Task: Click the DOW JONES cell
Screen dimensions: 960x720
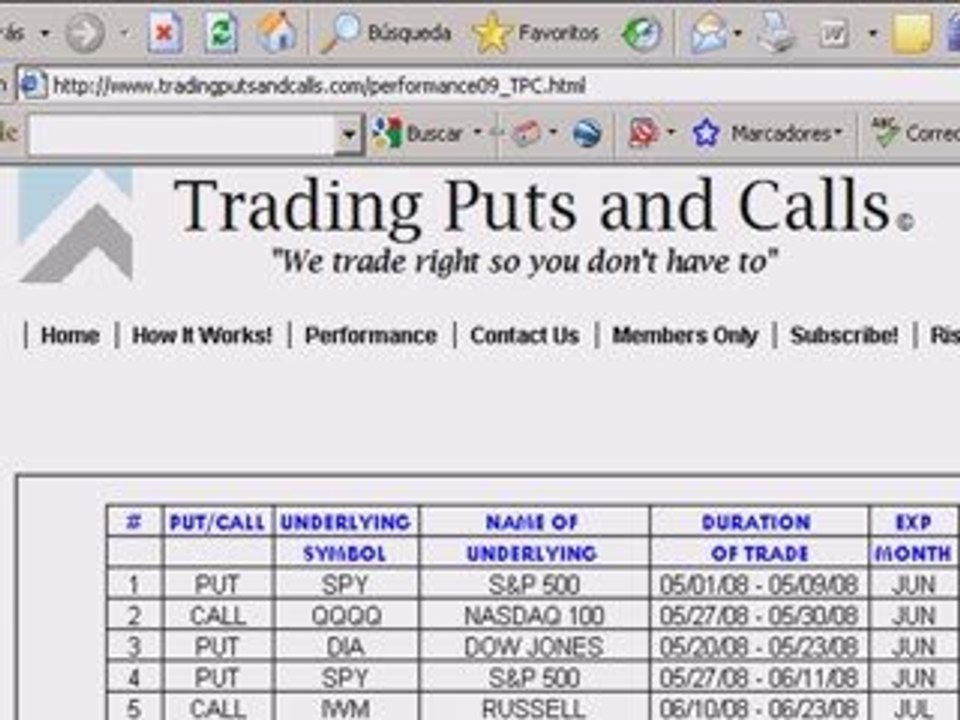Action: (x=534, y=647)
